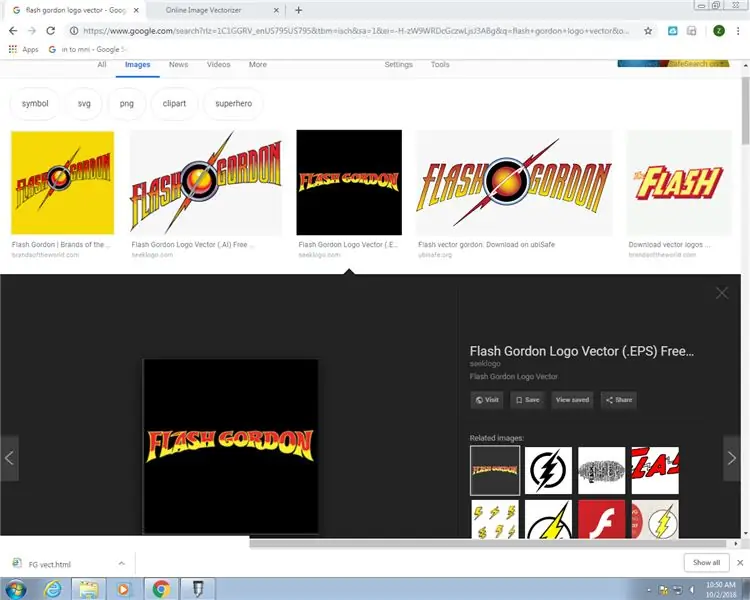Share the image with the Share button
The width and height of the screenshot is (750, 600).
coord(619,400)
